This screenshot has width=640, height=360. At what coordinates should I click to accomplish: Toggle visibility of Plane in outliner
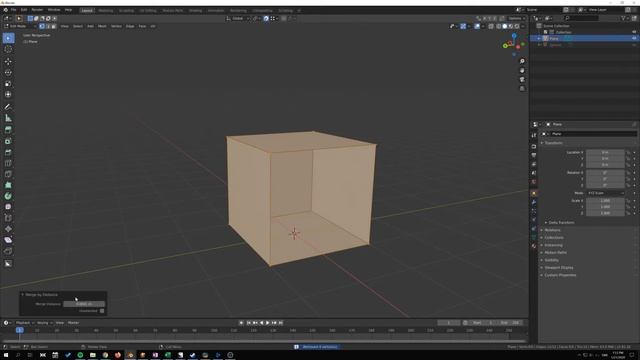point(634,38)
